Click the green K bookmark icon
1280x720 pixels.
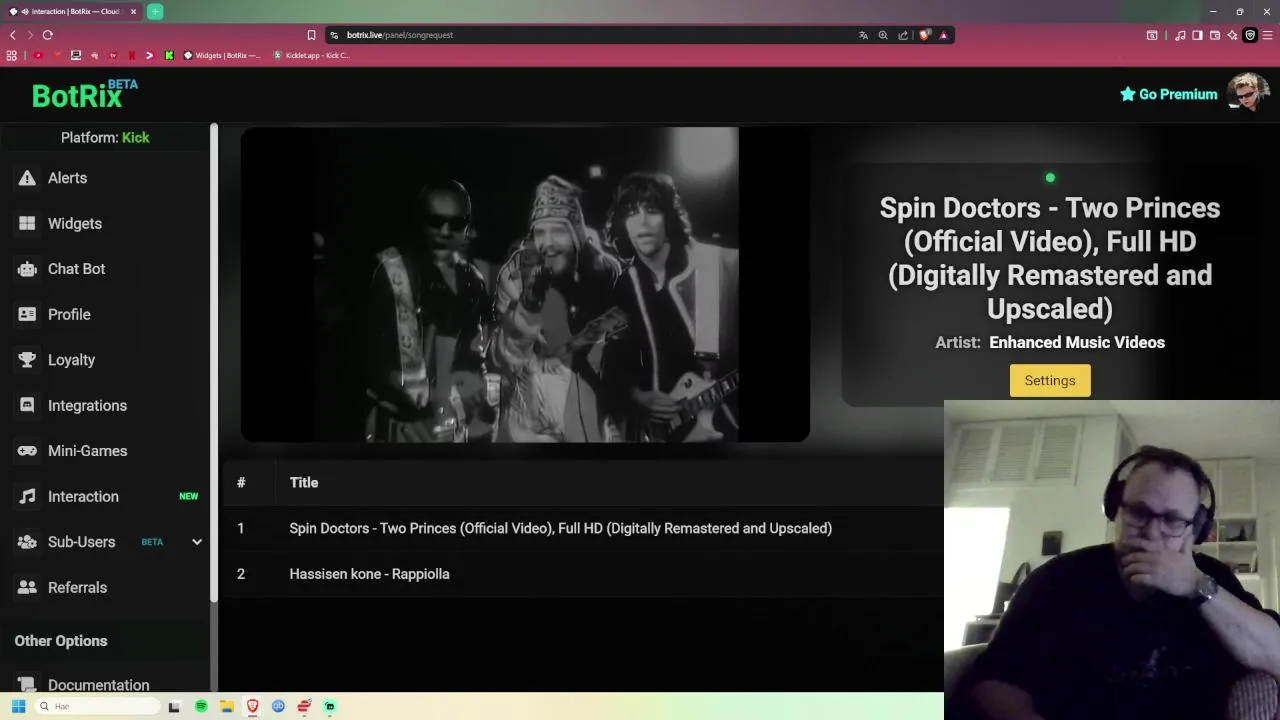tap(169, 55)
